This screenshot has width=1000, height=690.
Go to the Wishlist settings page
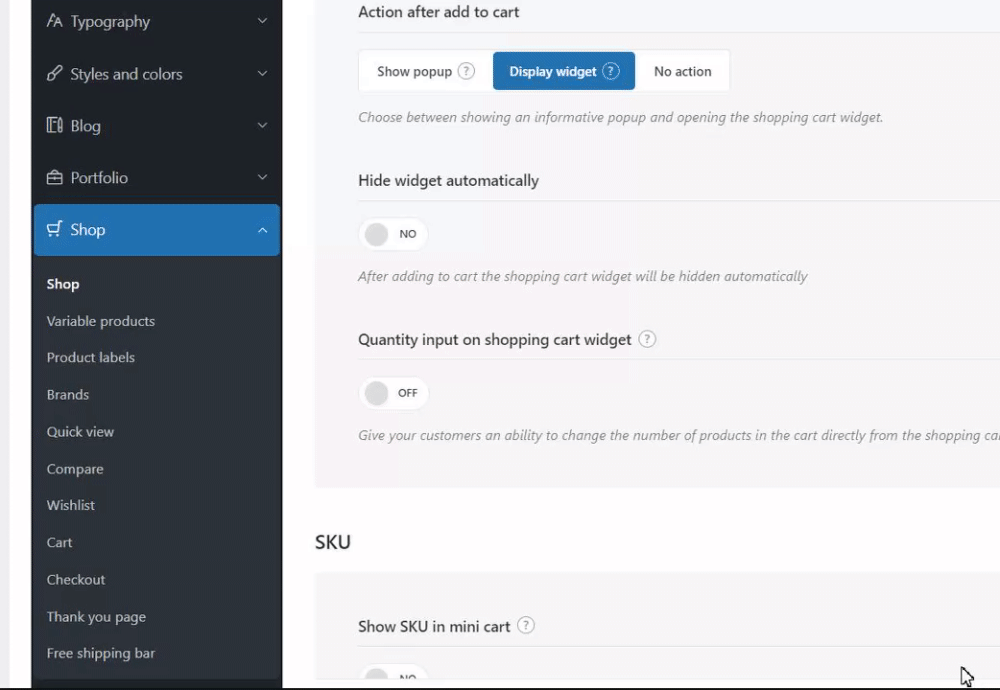[71, 505]
